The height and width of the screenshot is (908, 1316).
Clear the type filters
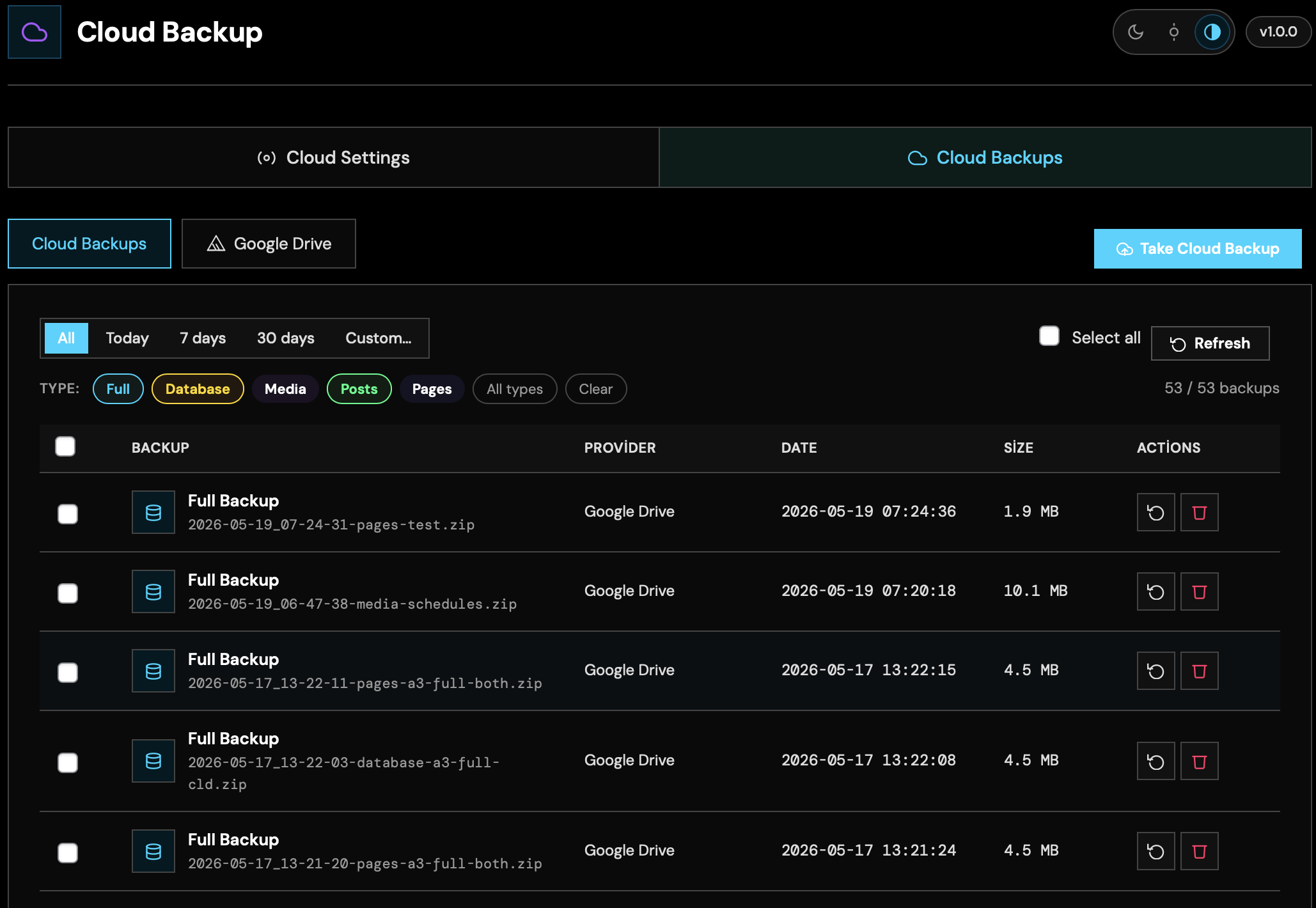596,389
